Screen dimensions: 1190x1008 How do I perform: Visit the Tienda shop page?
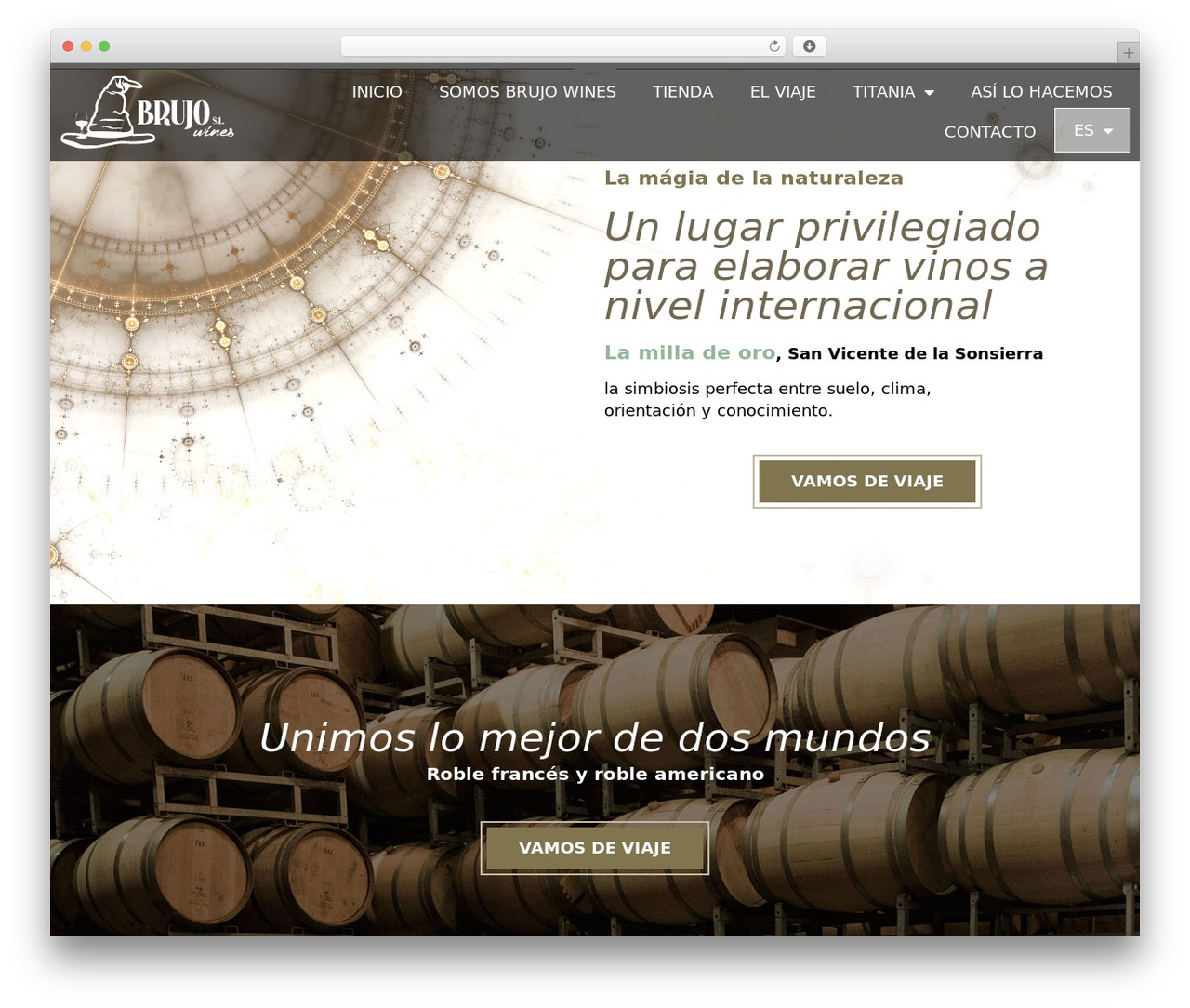coord(683,92)
